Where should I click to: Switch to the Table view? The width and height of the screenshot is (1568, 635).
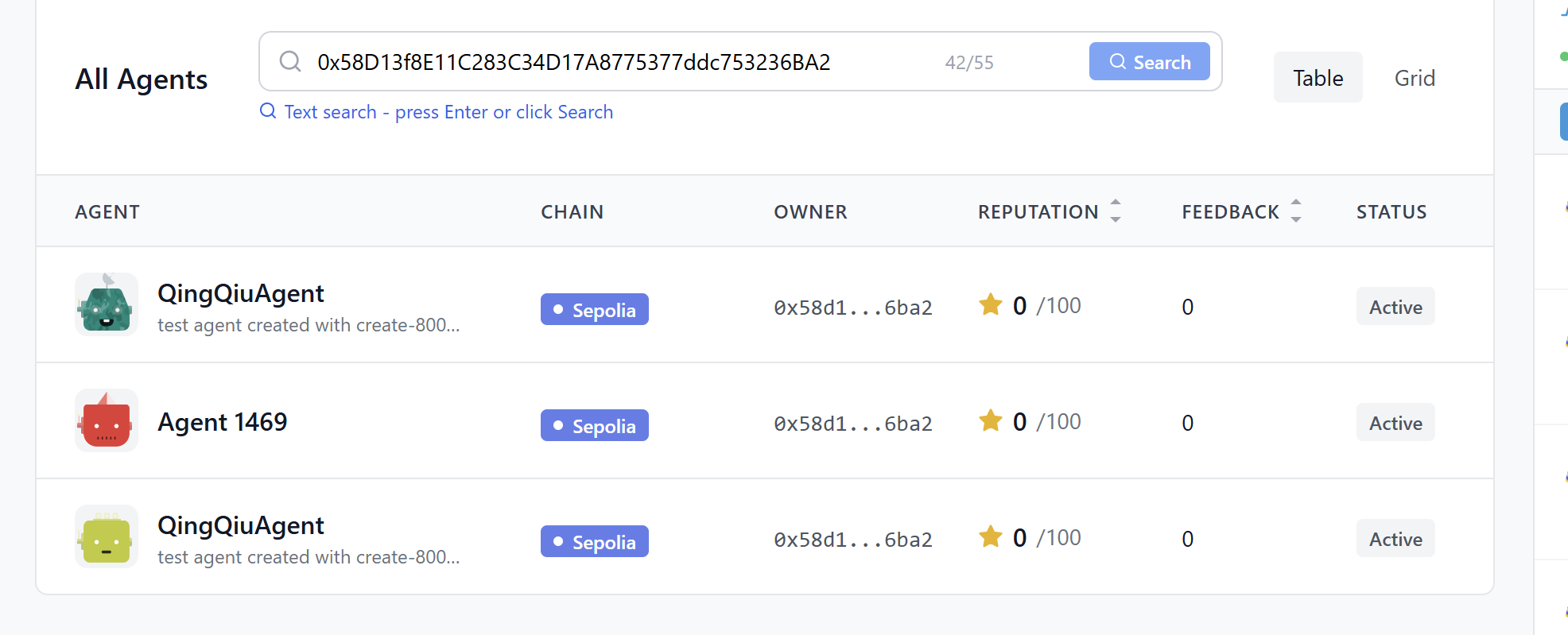pos(1318,78)
